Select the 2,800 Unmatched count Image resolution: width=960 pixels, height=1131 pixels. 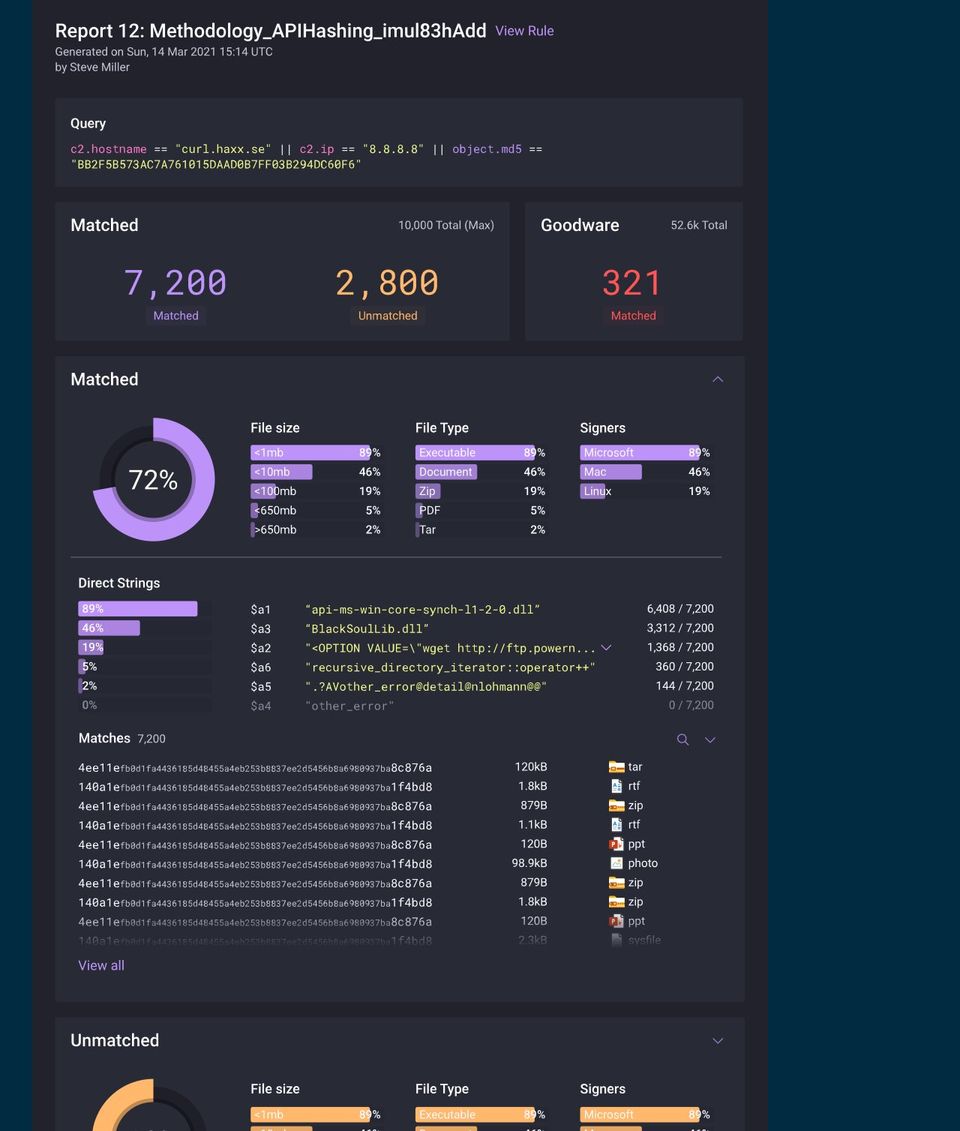point(387,282)
